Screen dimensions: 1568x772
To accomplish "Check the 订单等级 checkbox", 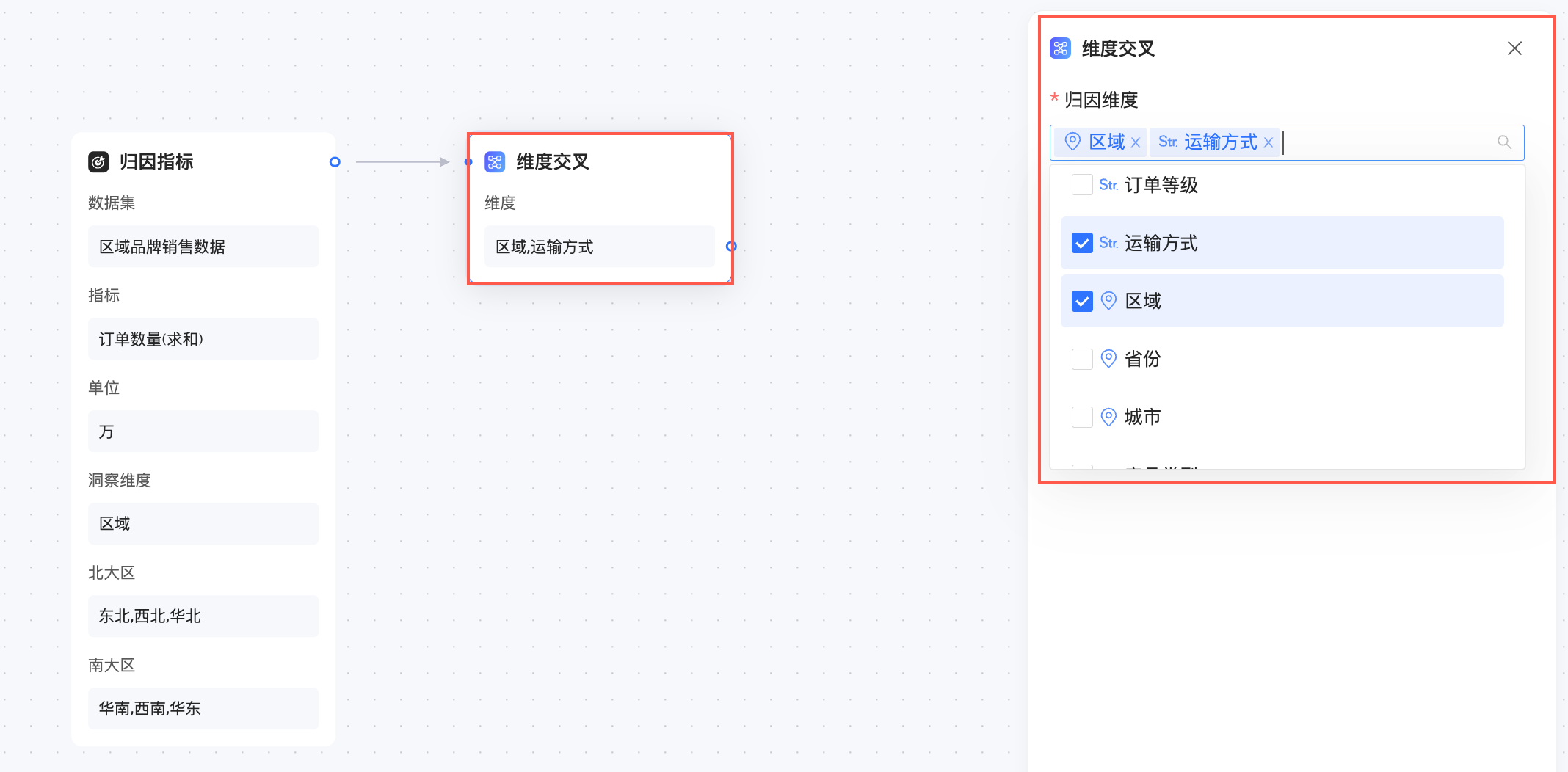I will tap(1082, 185).
